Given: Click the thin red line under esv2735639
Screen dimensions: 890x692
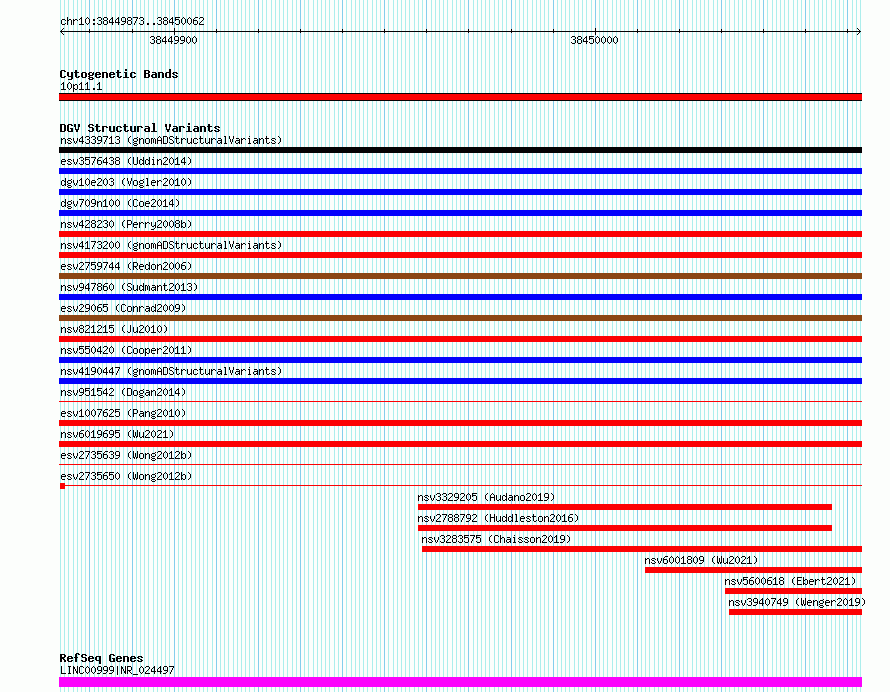Looking at the screenshot, I should [460, 465].
